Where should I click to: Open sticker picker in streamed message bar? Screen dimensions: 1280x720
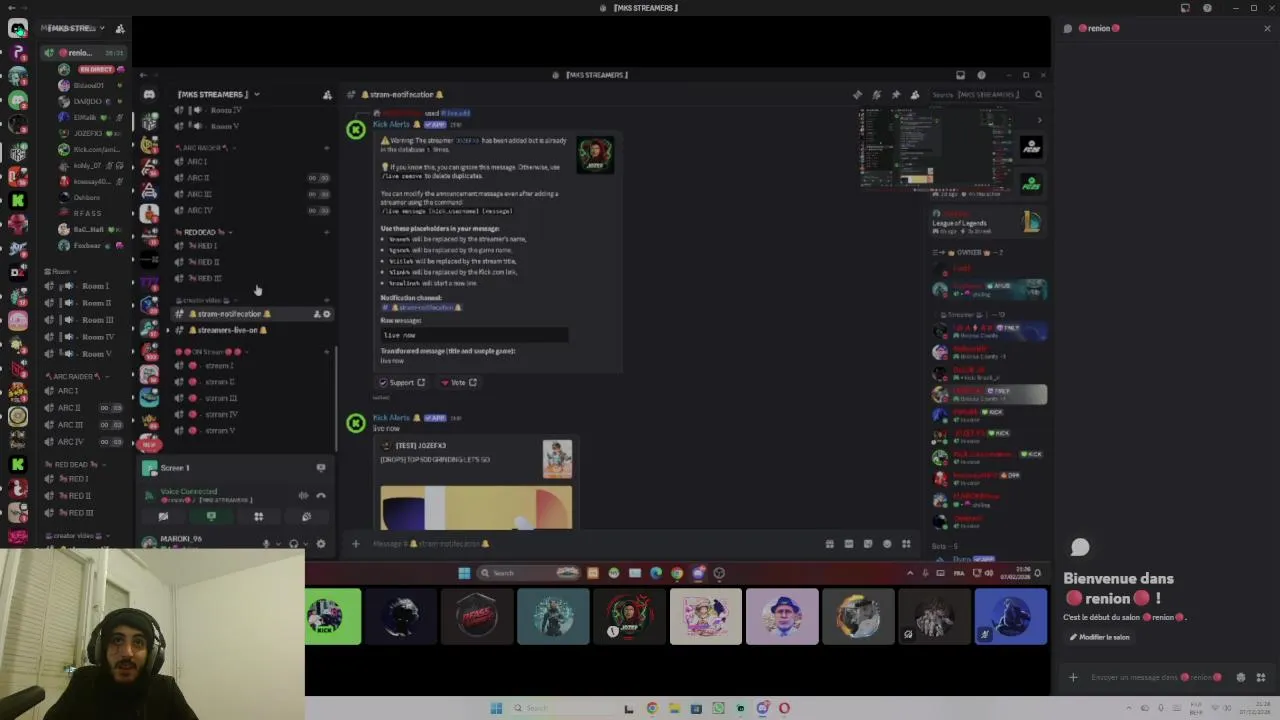click(x=868, y=544)
